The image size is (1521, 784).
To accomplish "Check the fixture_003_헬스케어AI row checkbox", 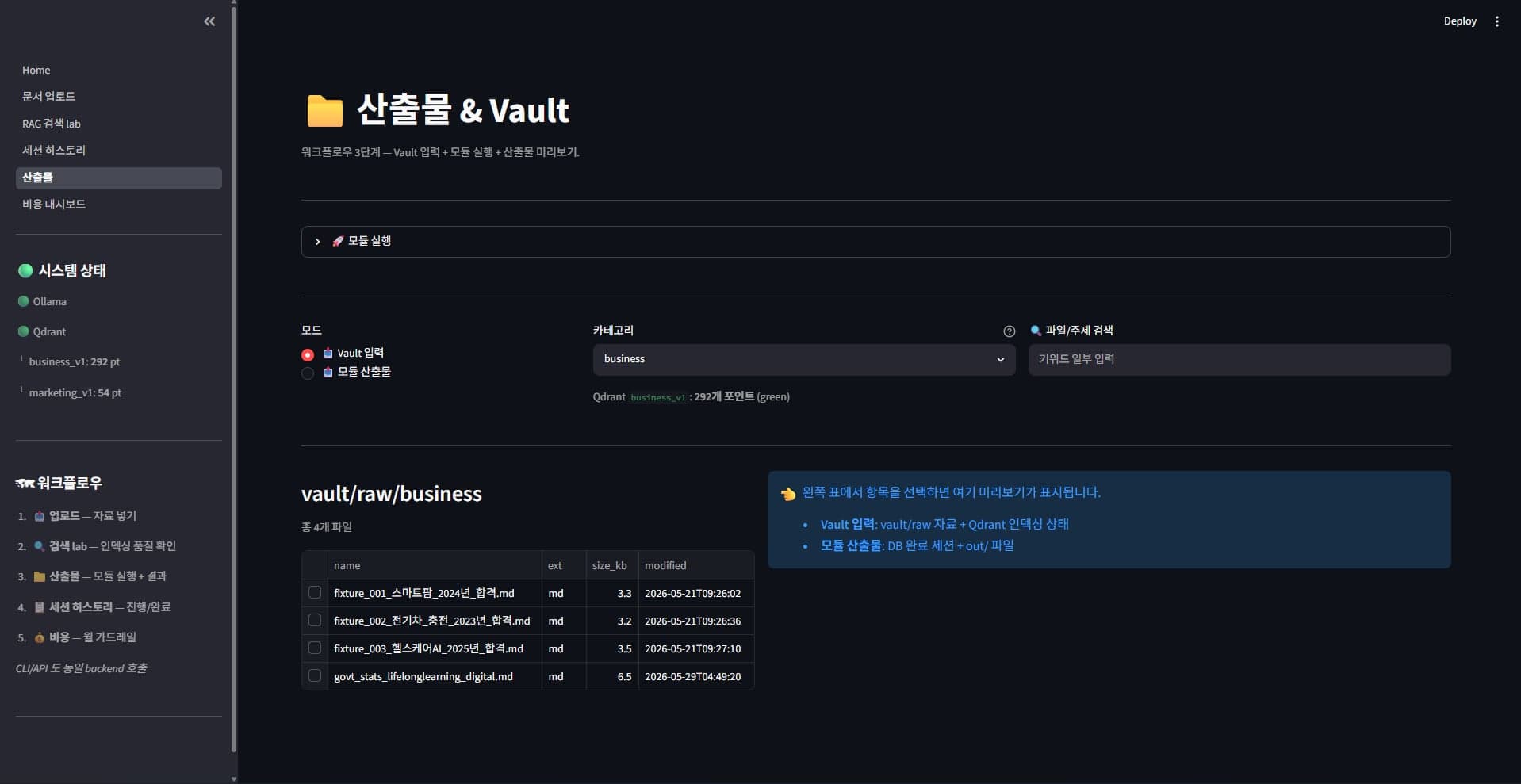I will coord(315,648).
